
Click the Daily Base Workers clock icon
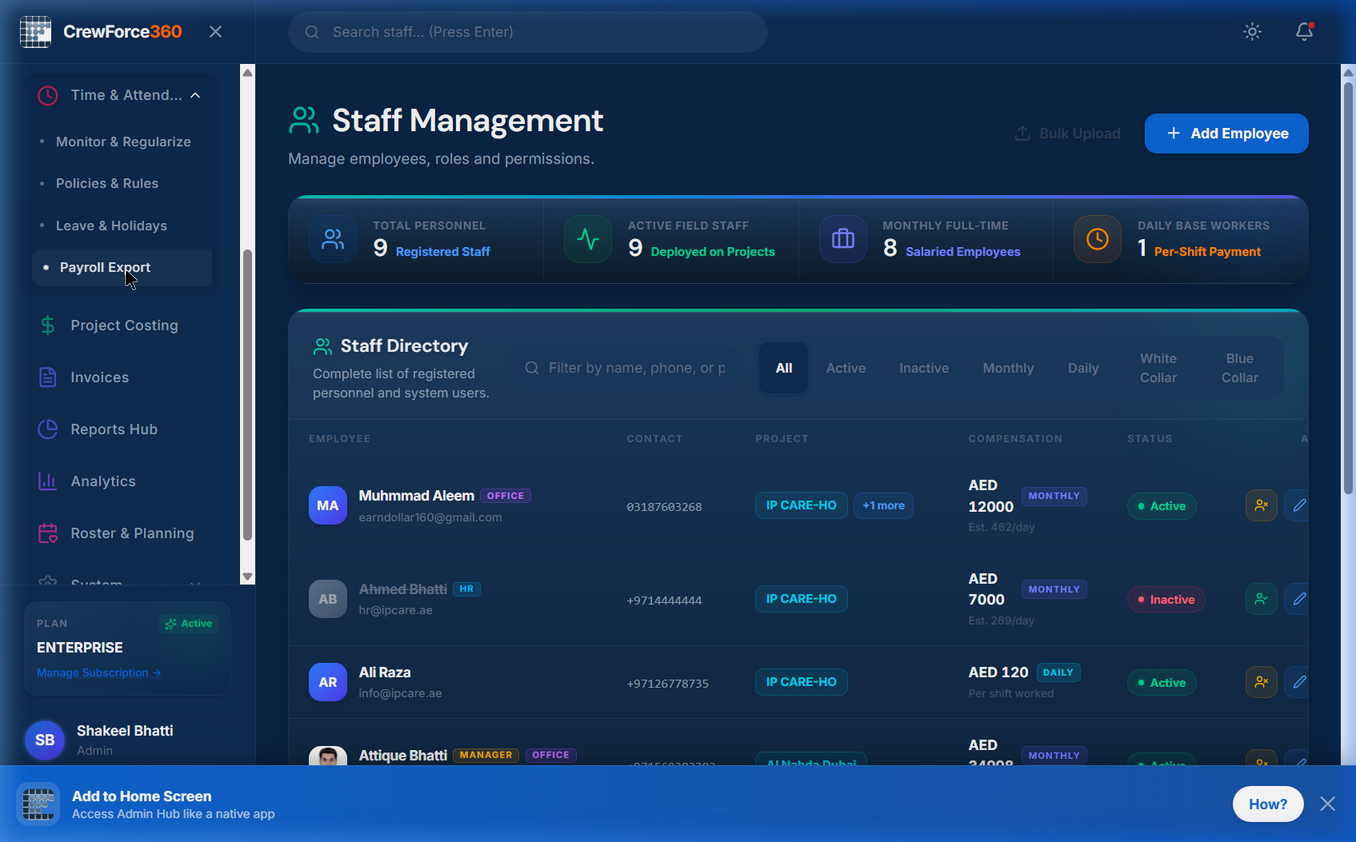(1097, 240)
